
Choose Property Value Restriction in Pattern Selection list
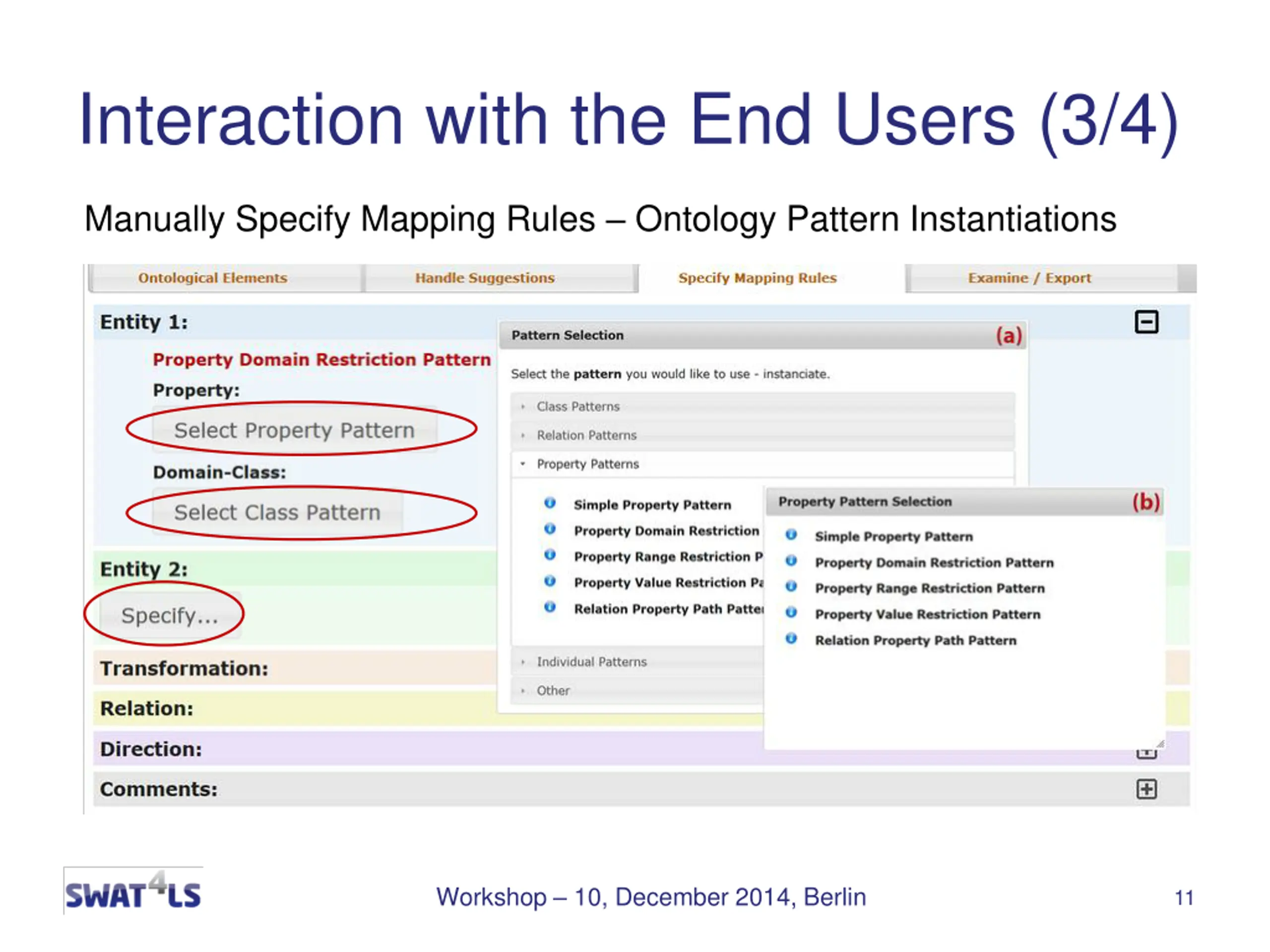point(668,583)
